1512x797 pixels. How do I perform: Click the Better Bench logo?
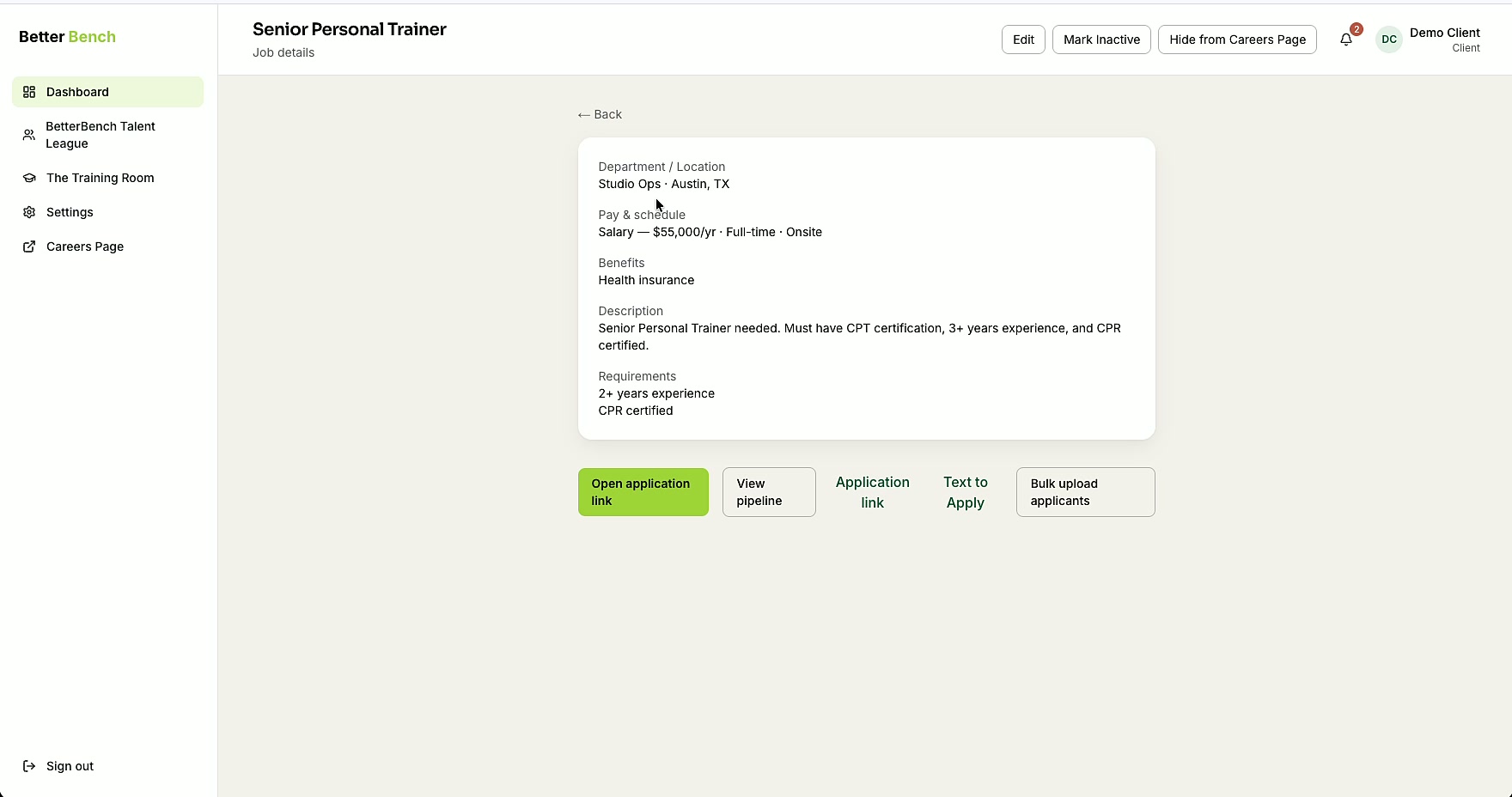click(67, 37)
